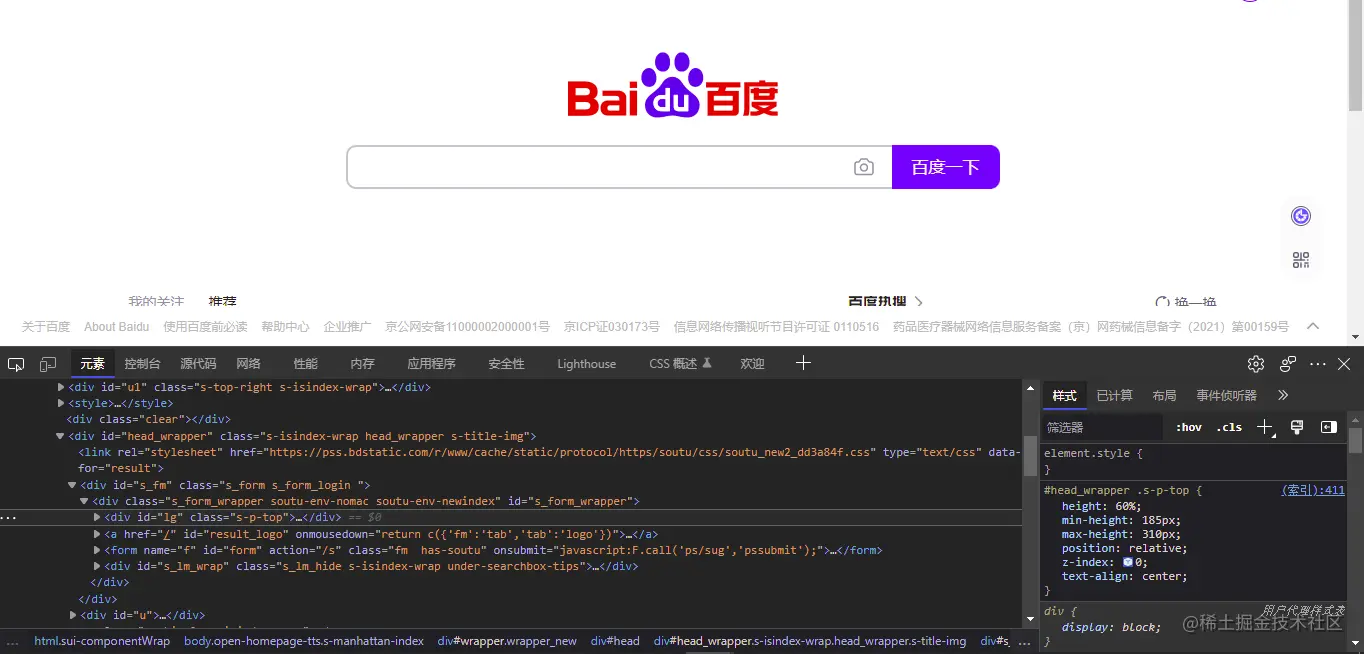The width and height of the screenshot is (1364, 654).
Task: Click the new style rule plus icon
Action: click(1264, 427)
